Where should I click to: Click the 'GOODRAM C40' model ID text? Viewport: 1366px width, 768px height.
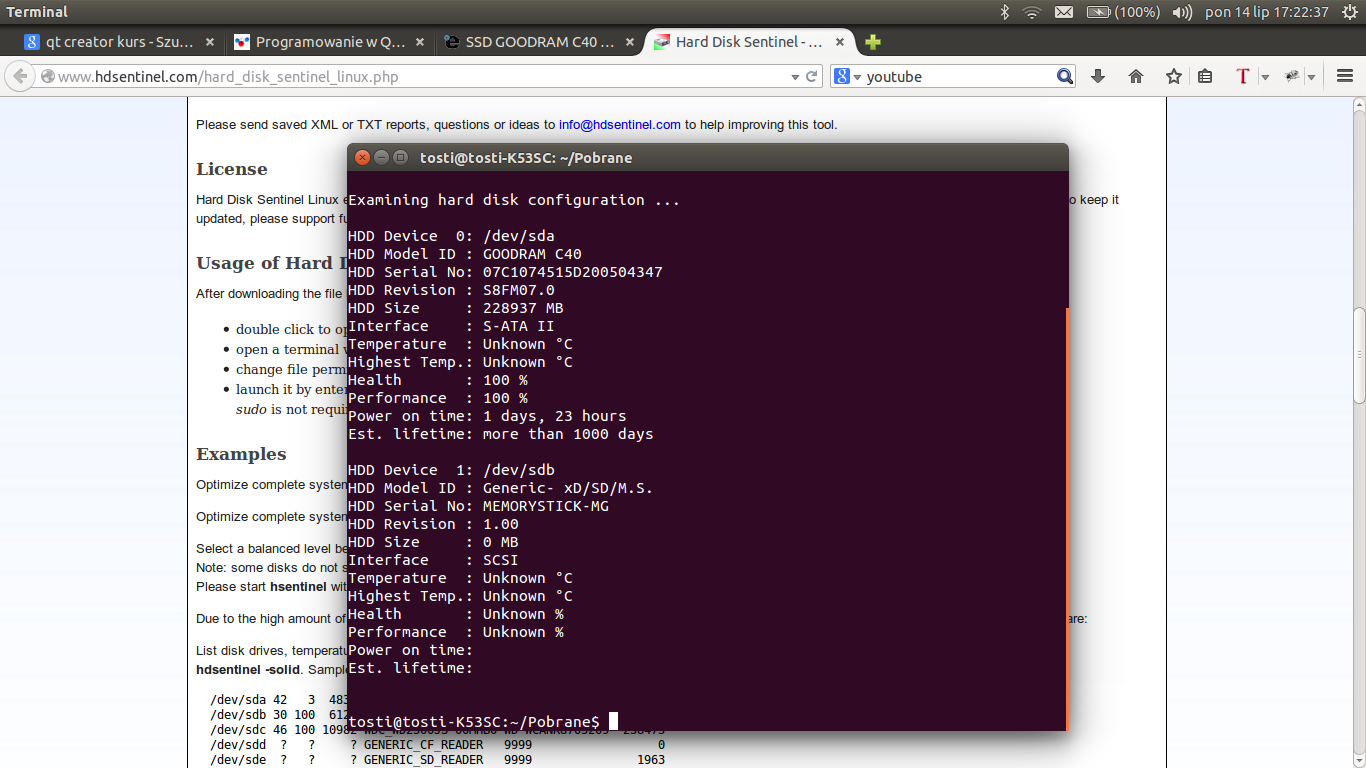[x=532, y=254]
